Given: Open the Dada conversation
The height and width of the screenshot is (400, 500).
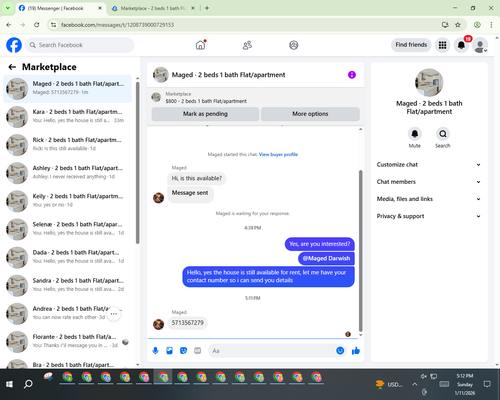Looking at the screenshot, I should (x=67, y=257).
